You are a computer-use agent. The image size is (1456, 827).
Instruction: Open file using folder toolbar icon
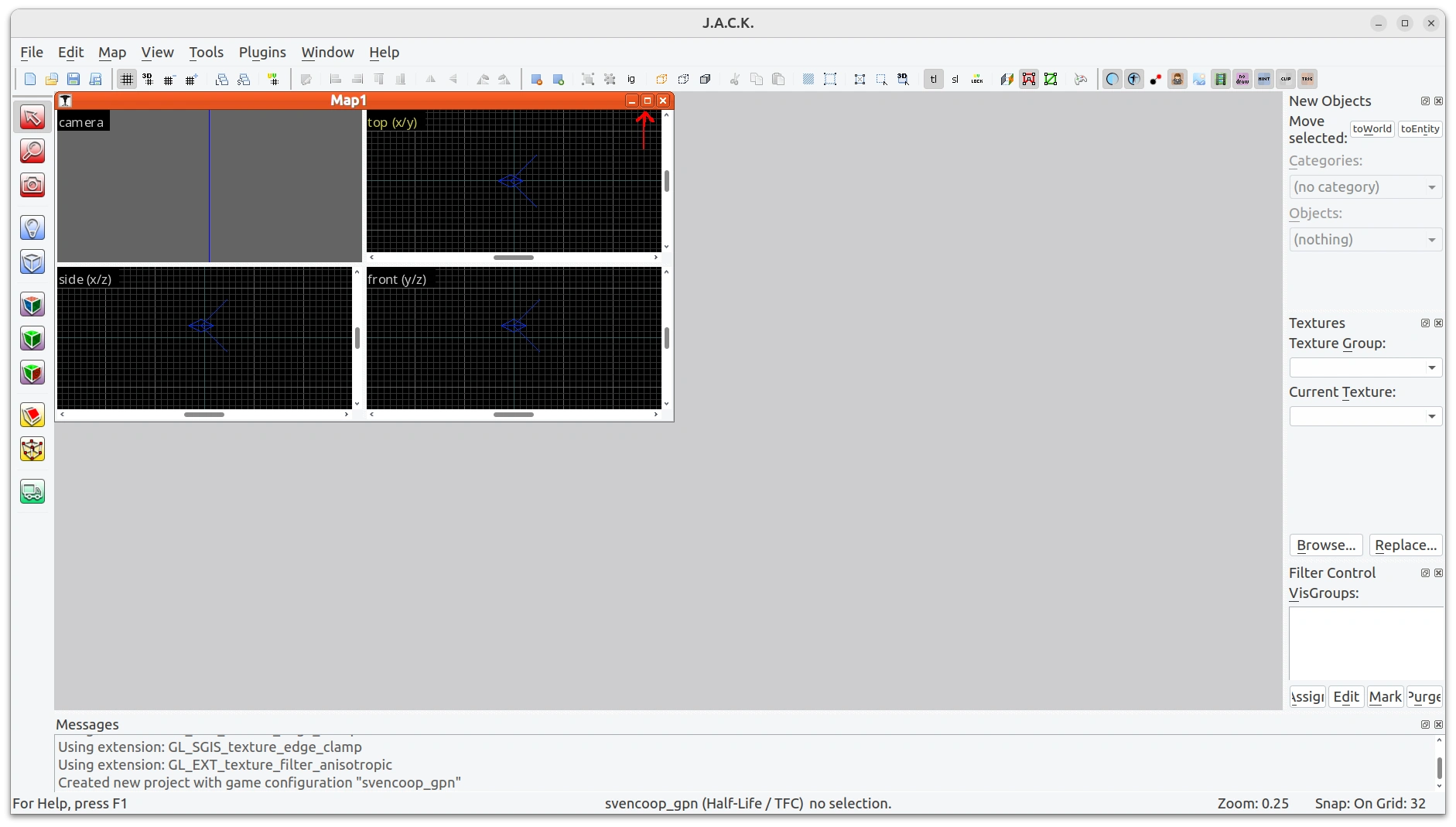(52, 79)
